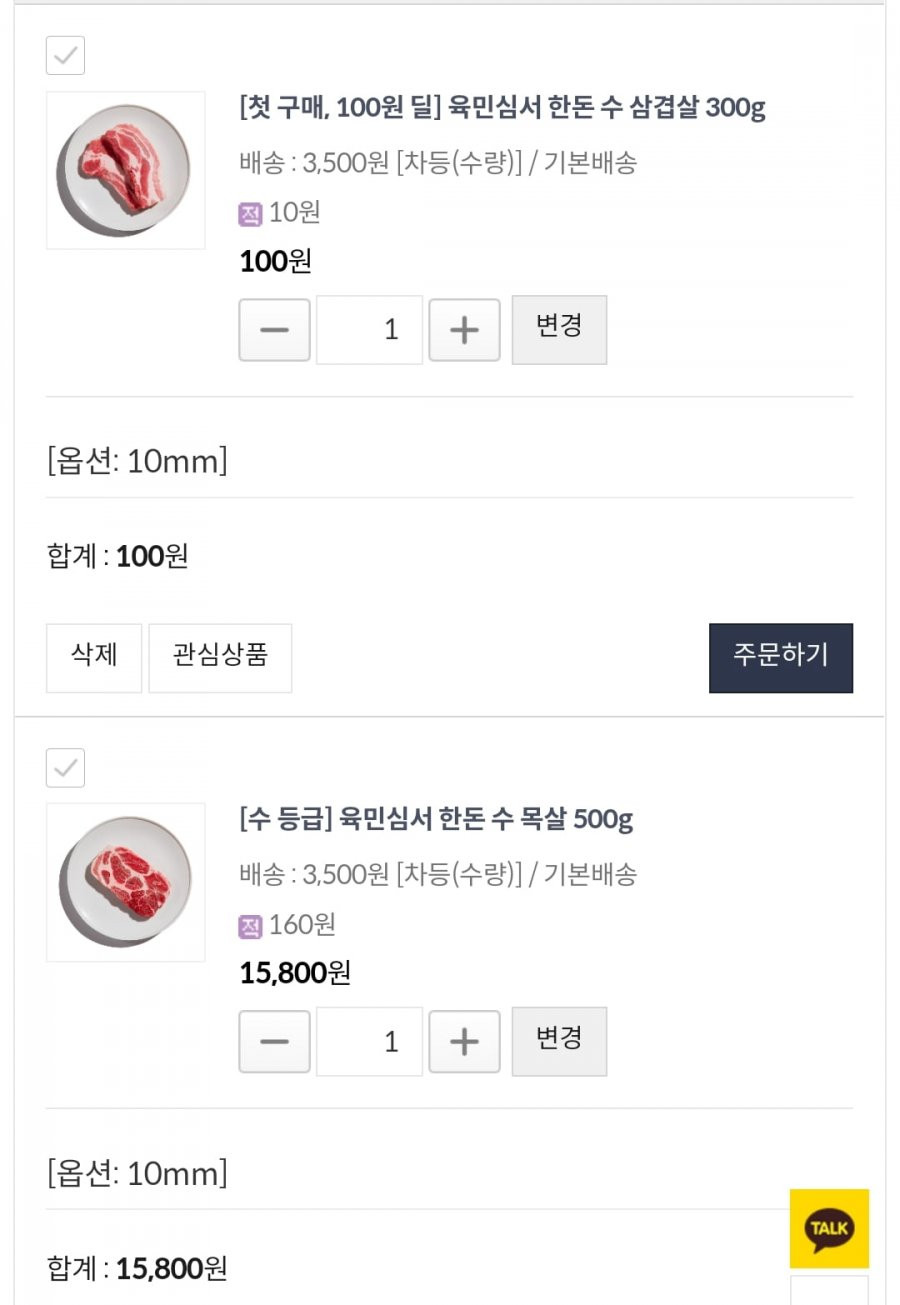This screenshot has height=1305, width=900.
Task: Increase moksal 500g quantity with plus
Action: click(464, 1041)
